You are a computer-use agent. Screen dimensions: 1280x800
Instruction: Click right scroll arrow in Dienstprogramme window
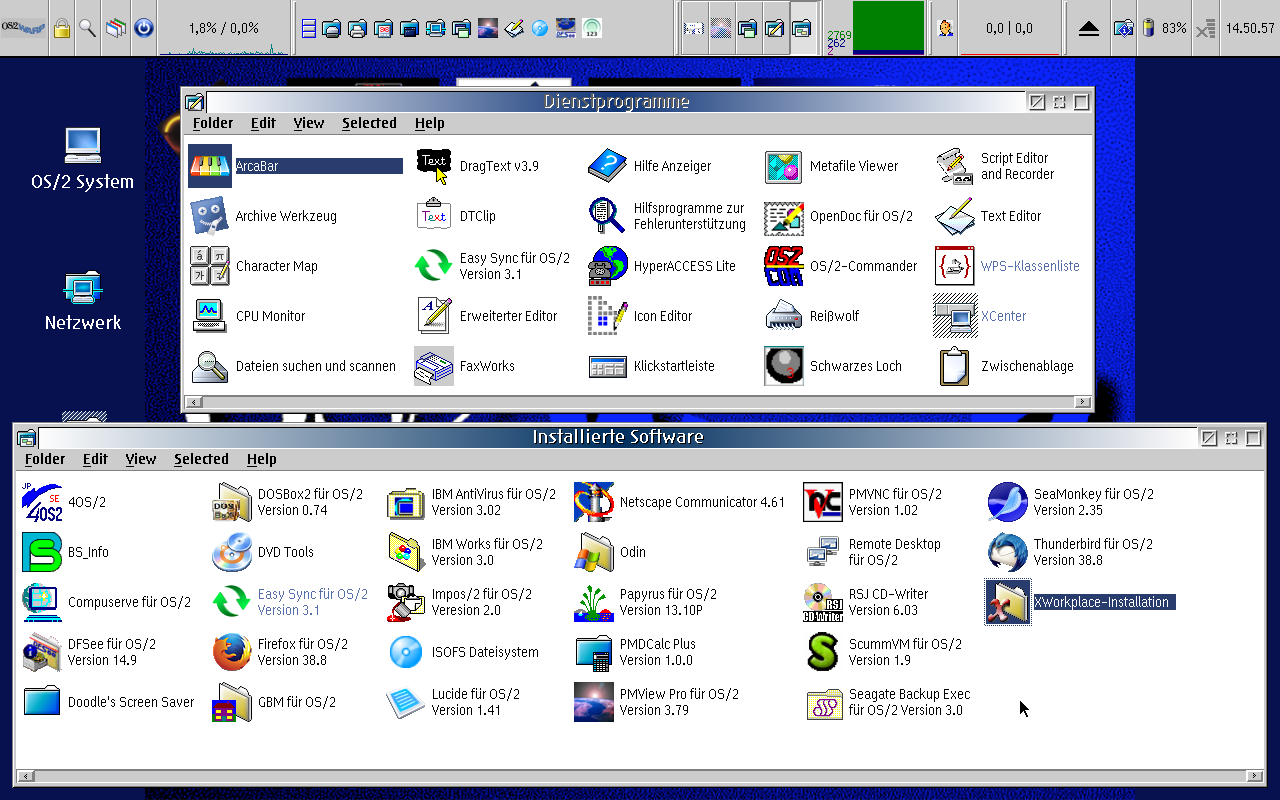pyautogui.click(x=1083, y=402)
